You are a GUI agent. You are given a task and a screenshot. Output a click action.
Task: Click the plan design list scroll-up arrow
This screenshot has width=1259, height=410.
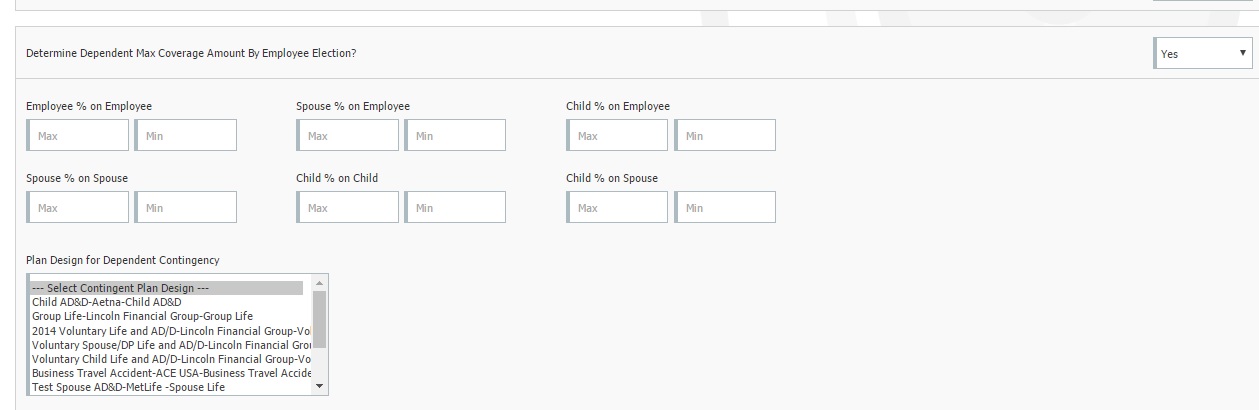coord(320,282)
